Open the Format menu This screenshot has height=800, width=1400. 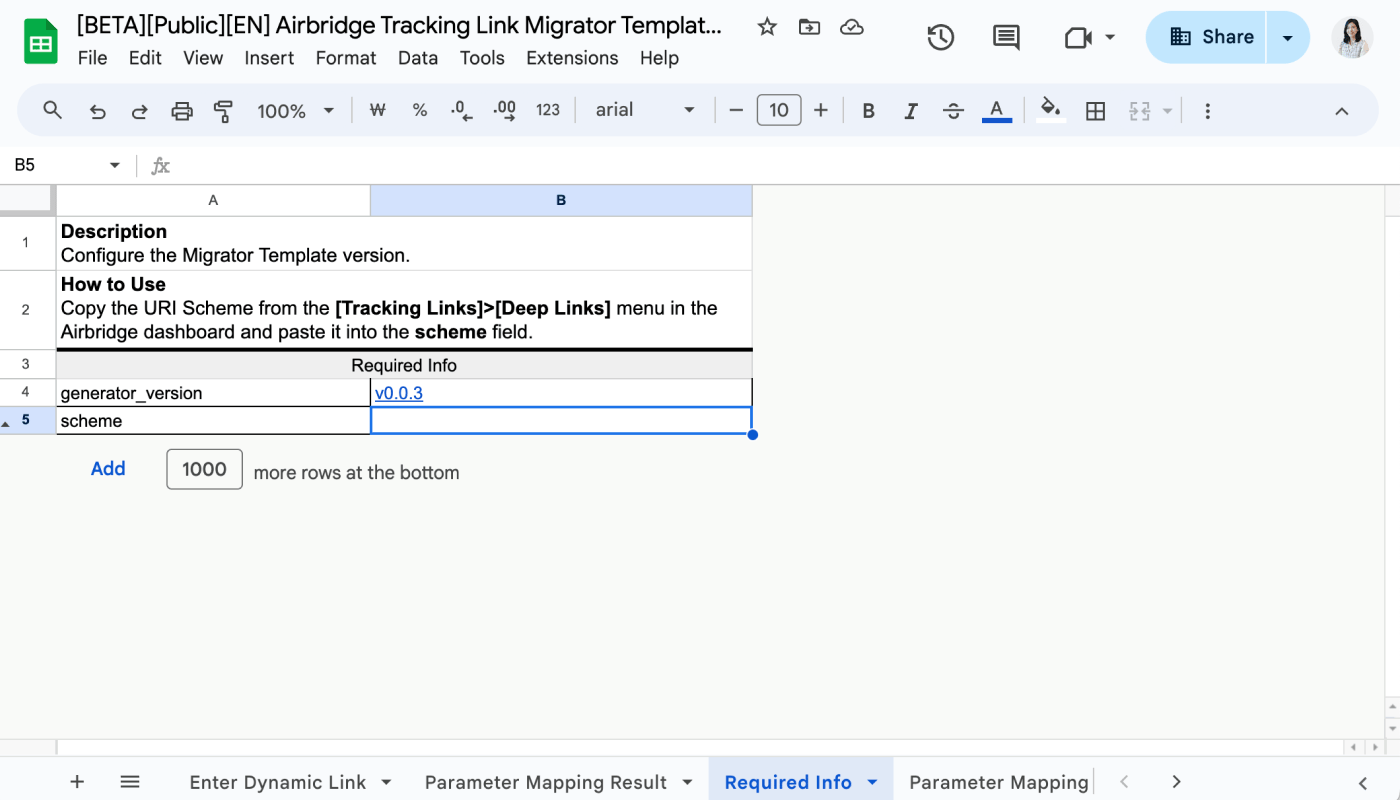click(346, 58)
